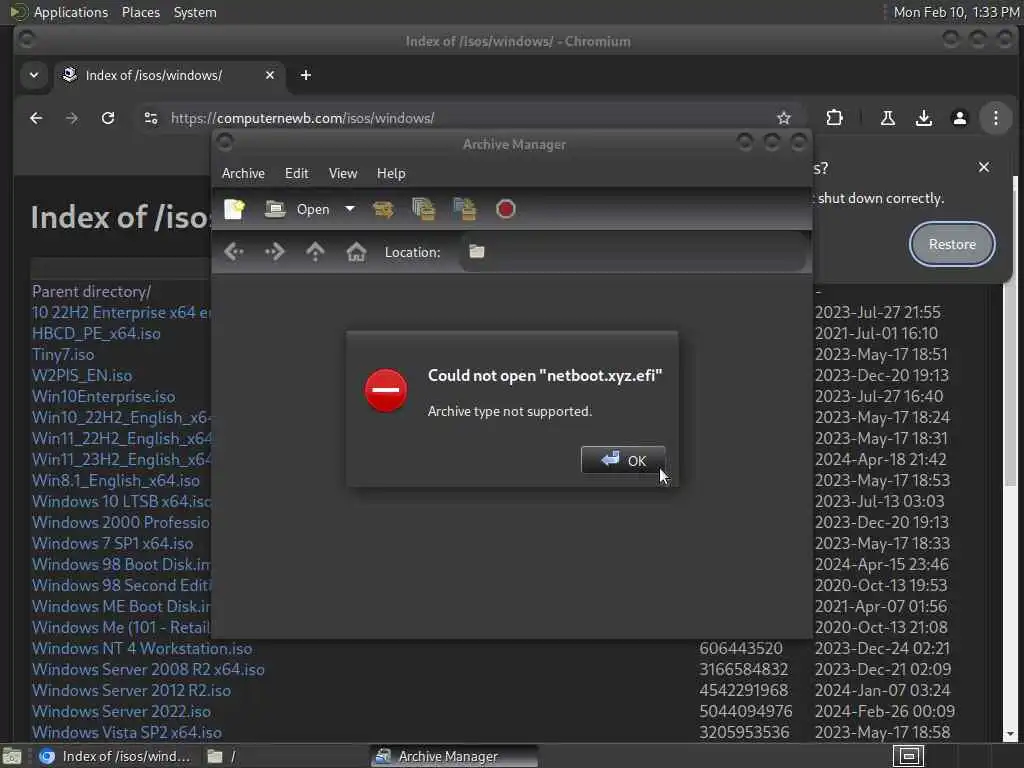Click the Location input field

632,252
